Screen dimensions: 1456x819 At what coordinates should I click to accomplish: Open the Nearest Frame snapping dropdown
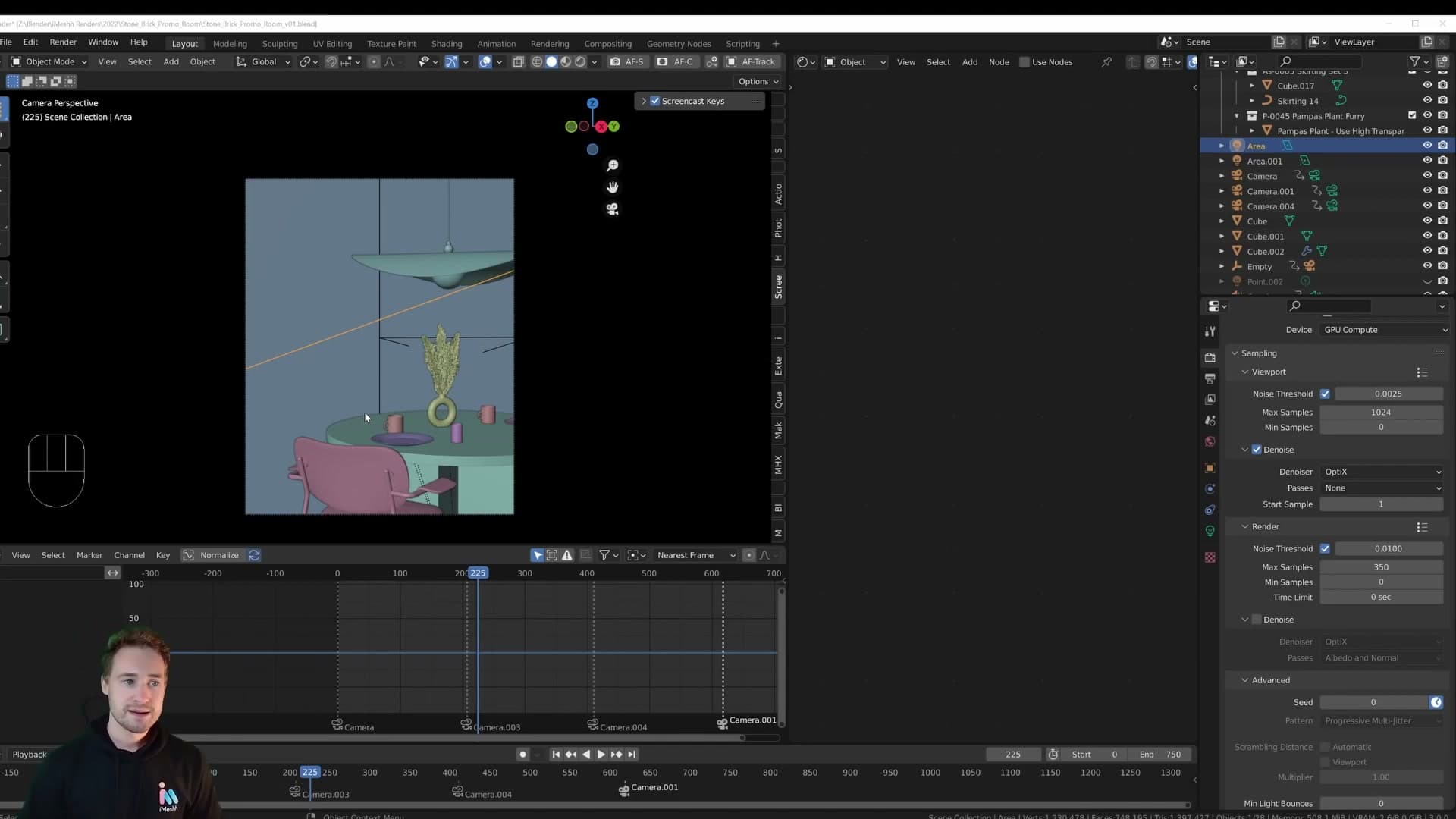pos(696,555)
